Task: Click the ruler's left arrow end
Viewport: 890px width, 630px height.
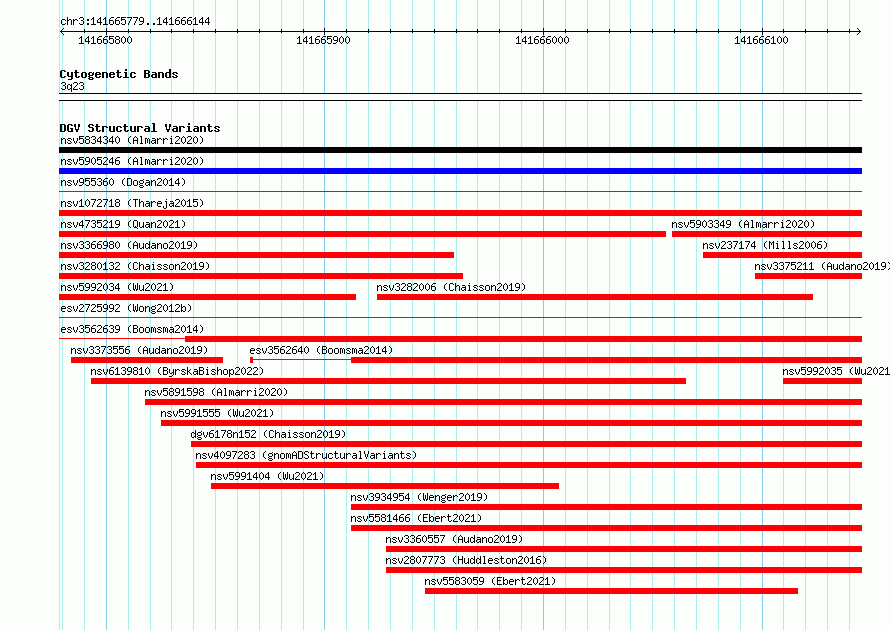Action: point(62,31)
